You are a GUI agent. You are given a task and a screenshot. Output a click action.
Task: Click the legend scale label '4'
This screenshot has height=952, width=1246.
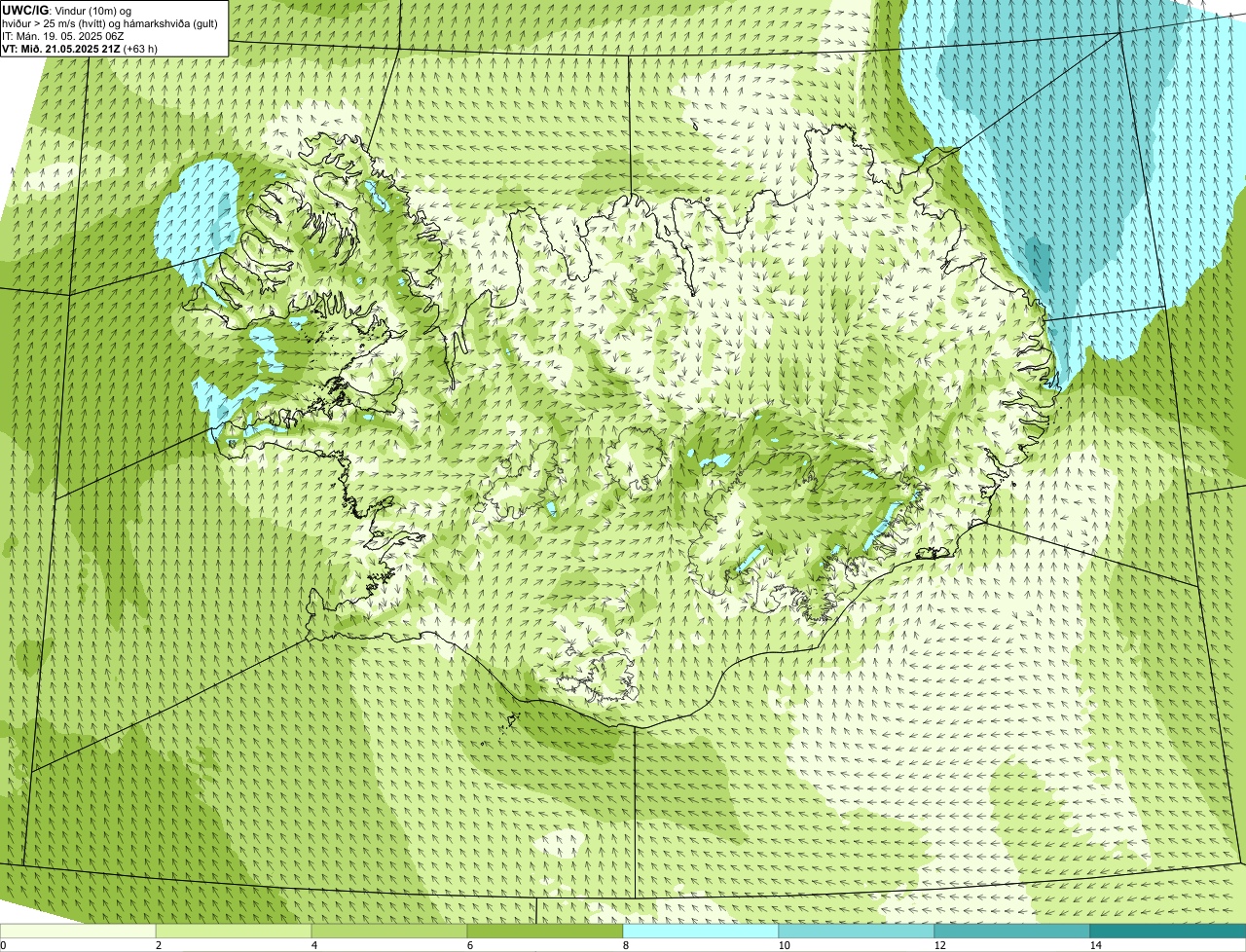(313, 945)
